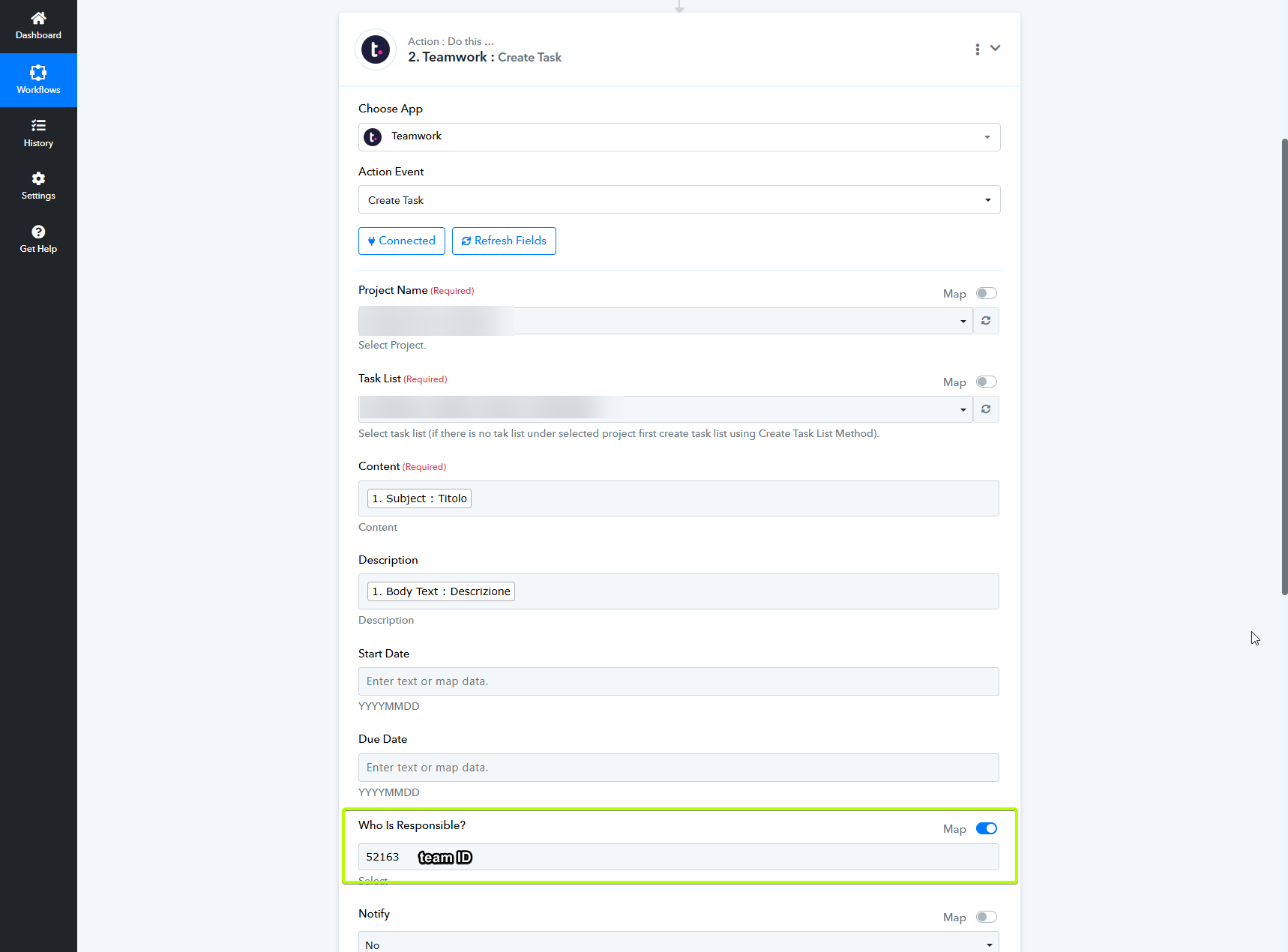Viewport: 1288px width, 952px height.
Task: Open Settings in the sidebar
Action: click(x=38, y=186)
